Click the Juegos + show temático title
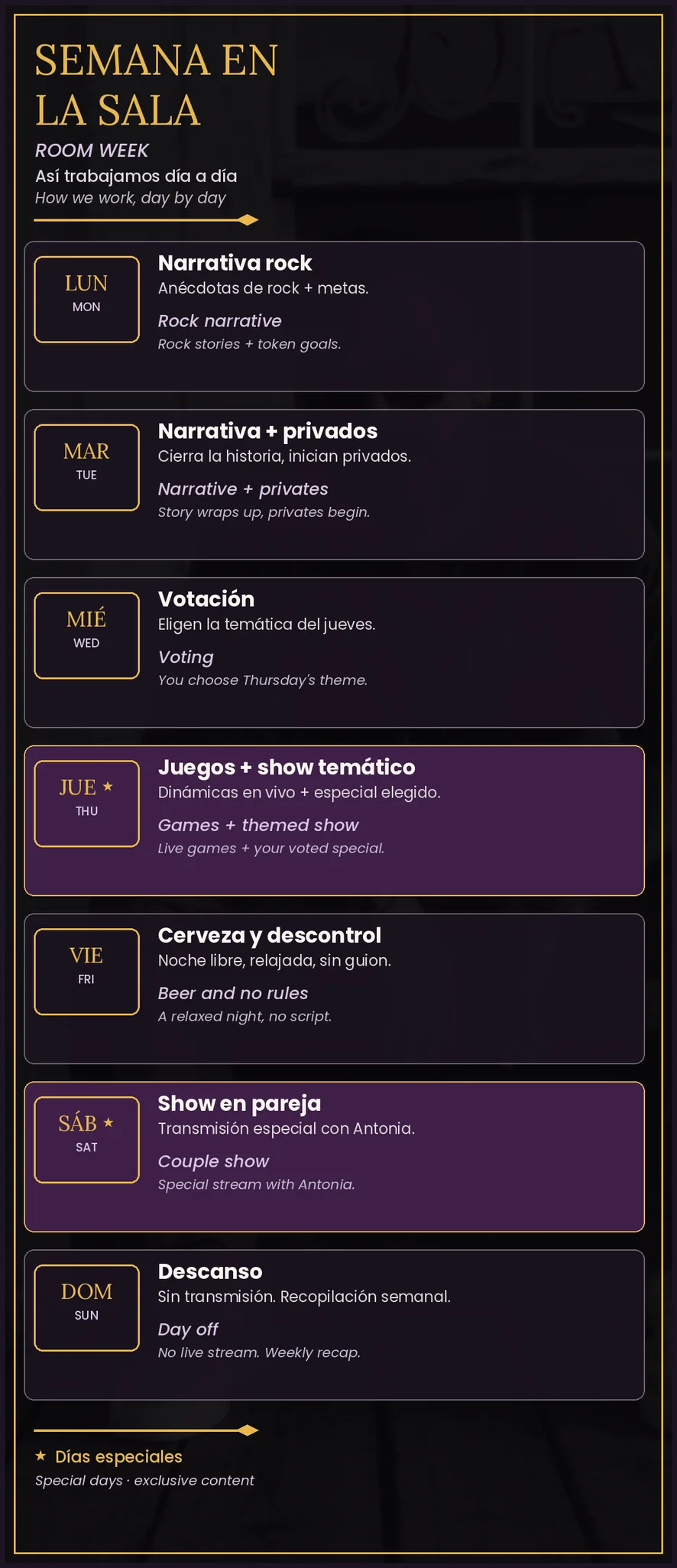The width and height of the screenshot is (677, 1568). click(x=287, y=768)
